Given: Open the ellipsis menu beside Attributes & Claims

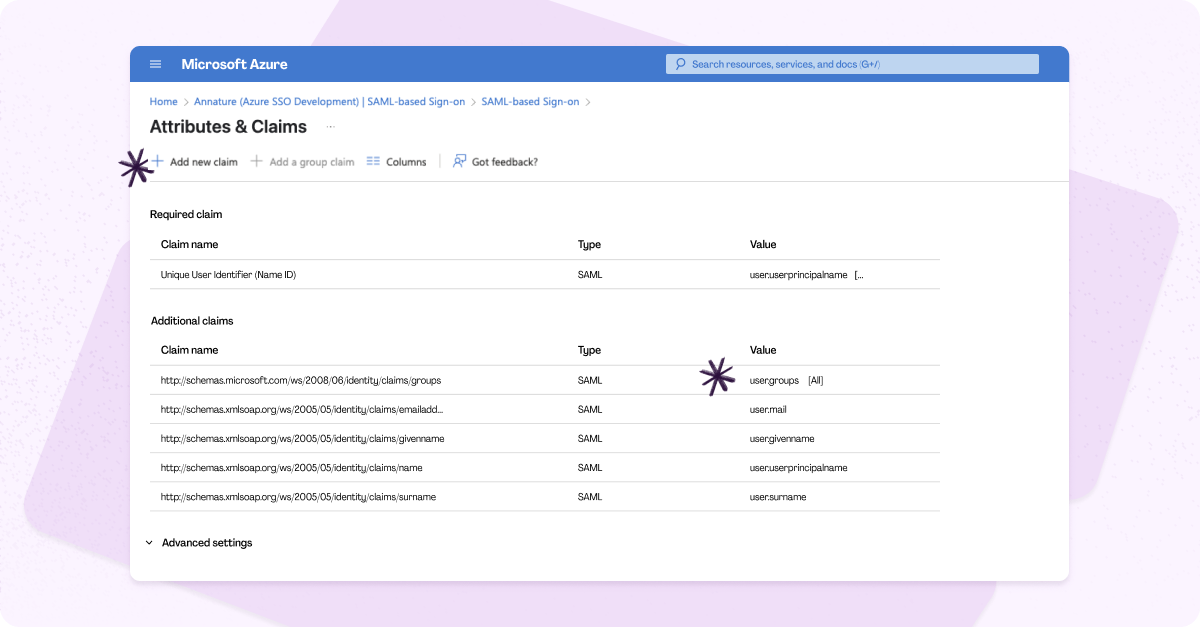Looking at the screenshot, I should click(x=331, y=127).
